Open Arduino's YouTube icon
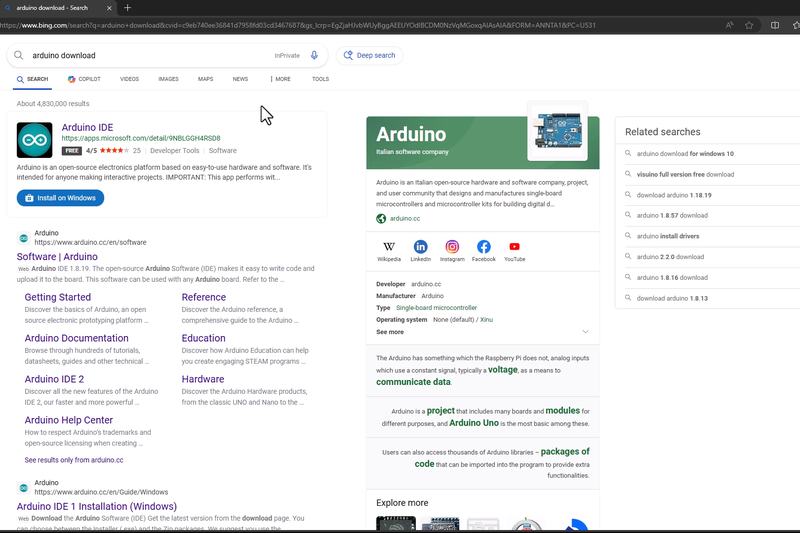Viewport: 800px width, 533px height. (x=514, y=247)
